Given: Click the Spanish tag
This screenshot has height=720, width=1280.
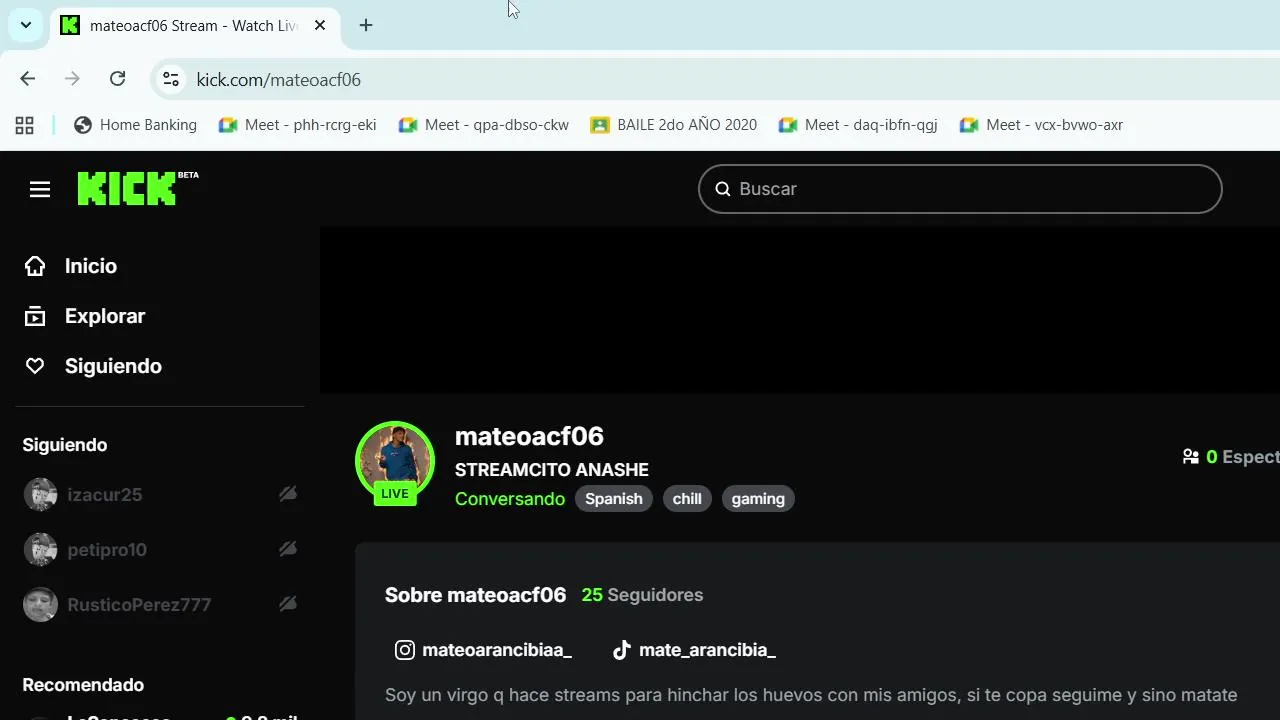Looking at the screenshot, I should click(x=614, y=499).
